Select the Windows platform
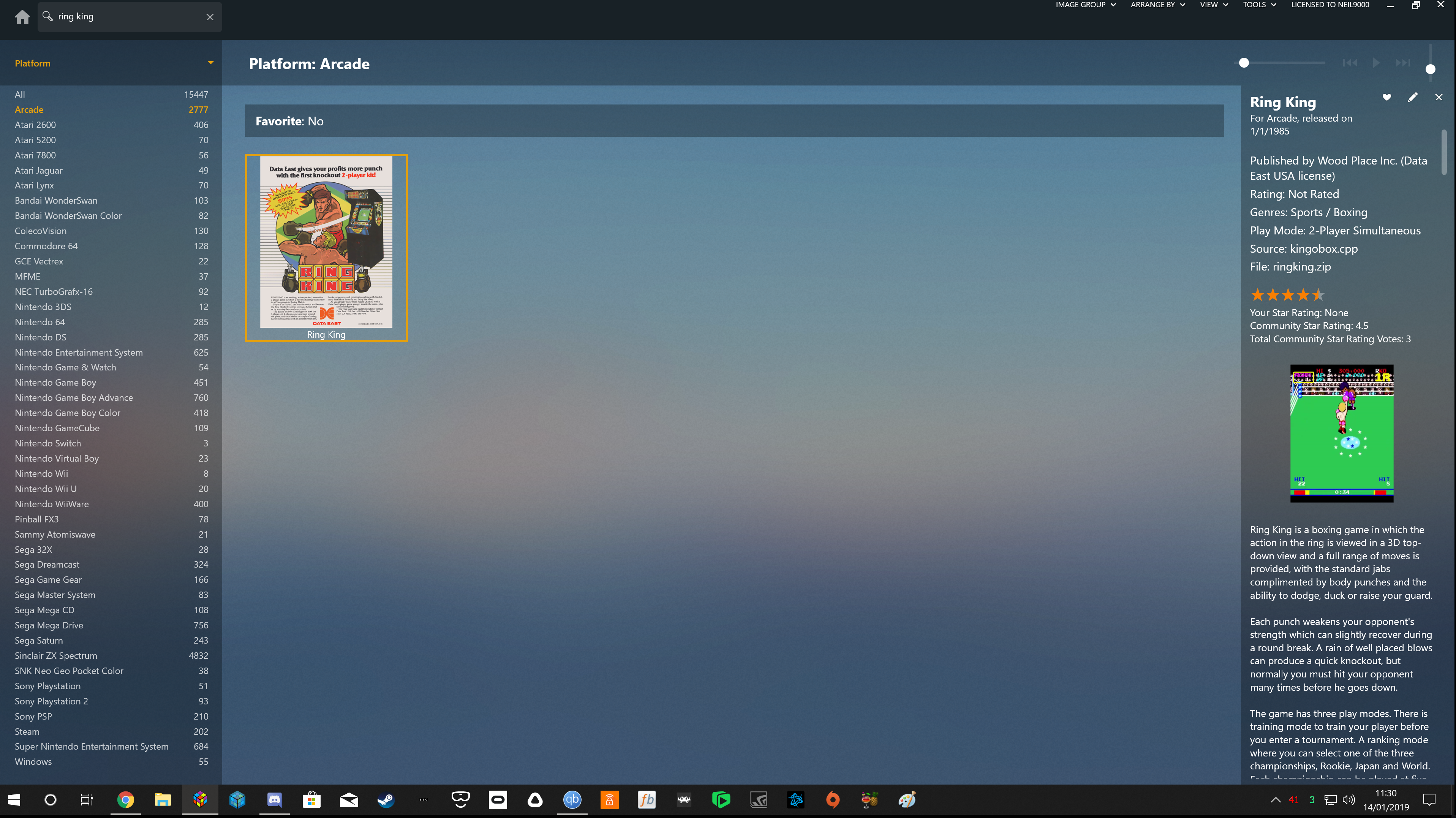The height and width of the screenshot is (818, 1456). [111, 762]
